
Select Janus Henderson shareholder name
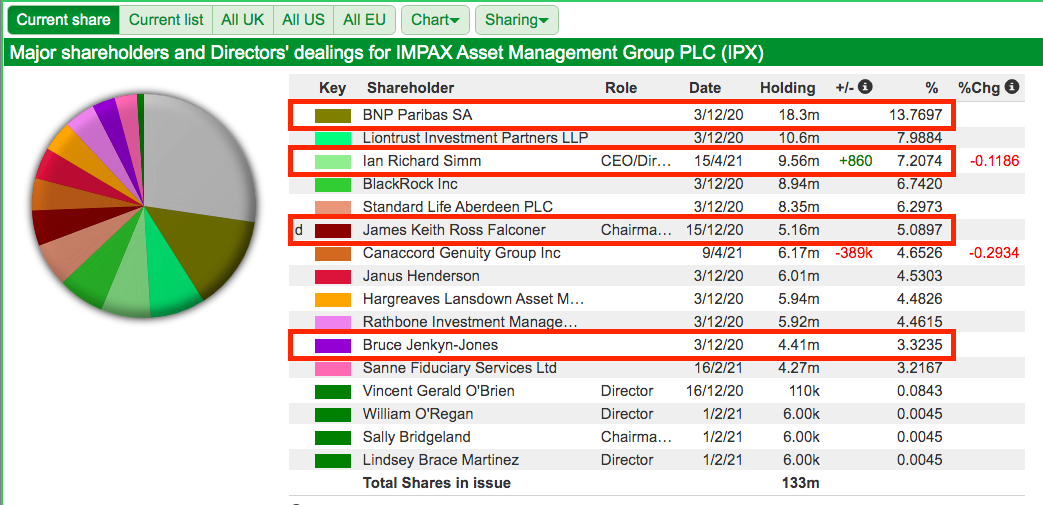(421, 276)
